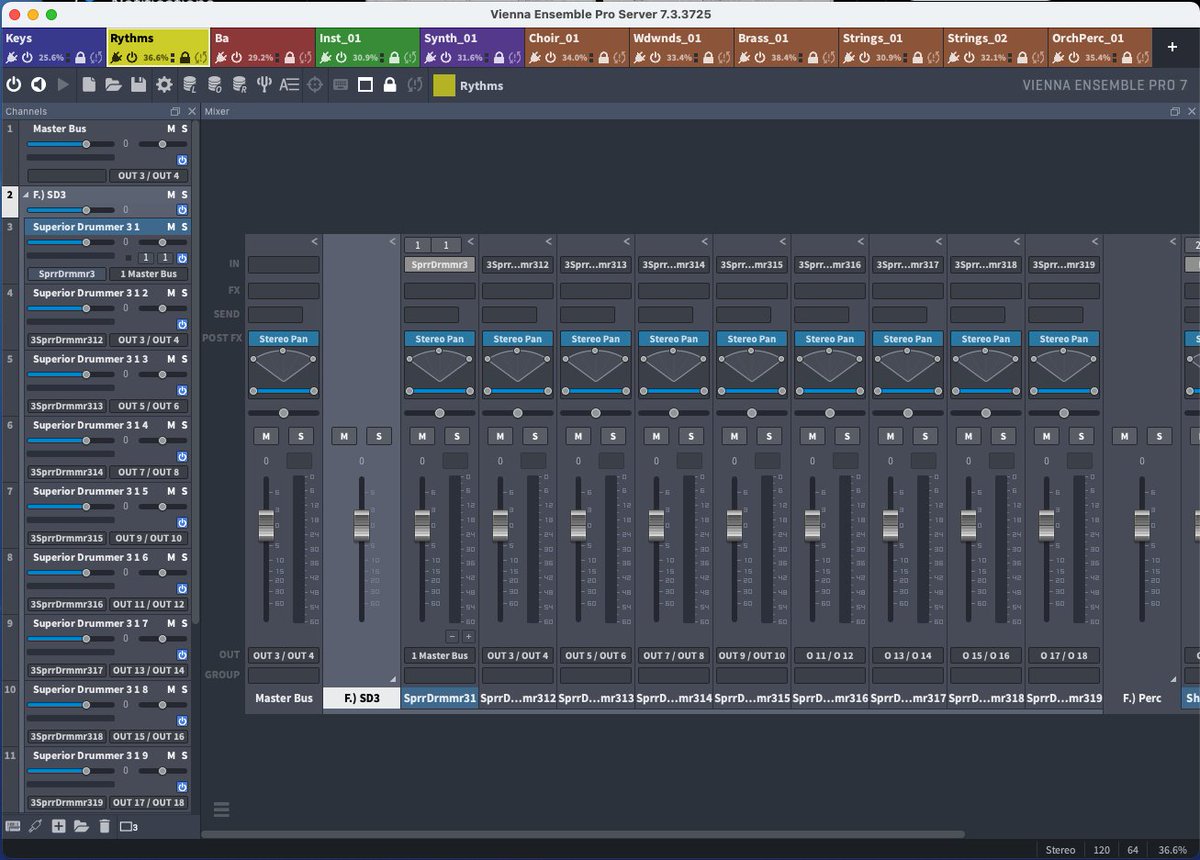Add an output using the plus under SprrDrmmr31 fader
This screenshot has height=860, width=1200.
click(468, 636)
